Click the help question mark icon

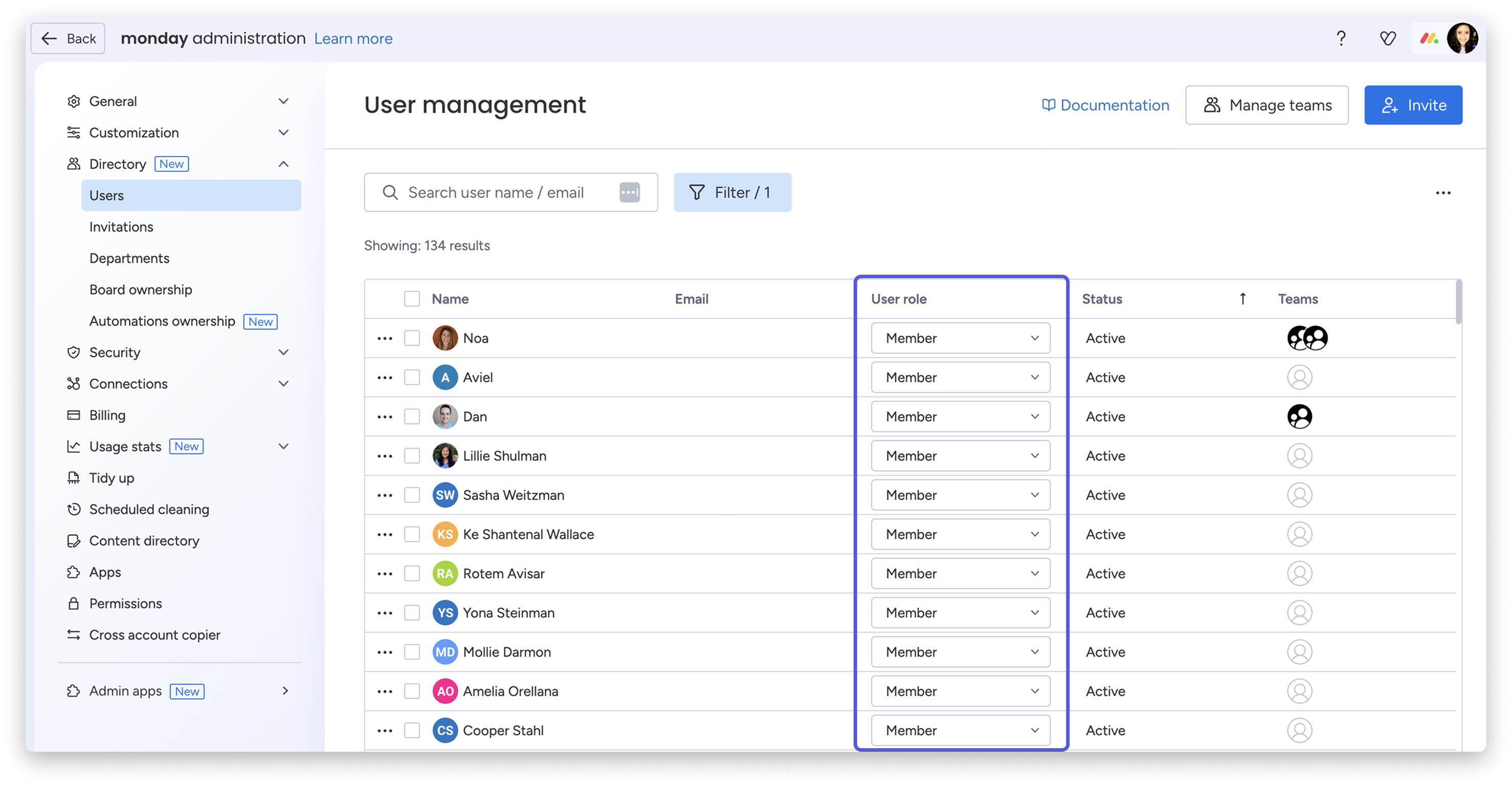click(1341, 39)
